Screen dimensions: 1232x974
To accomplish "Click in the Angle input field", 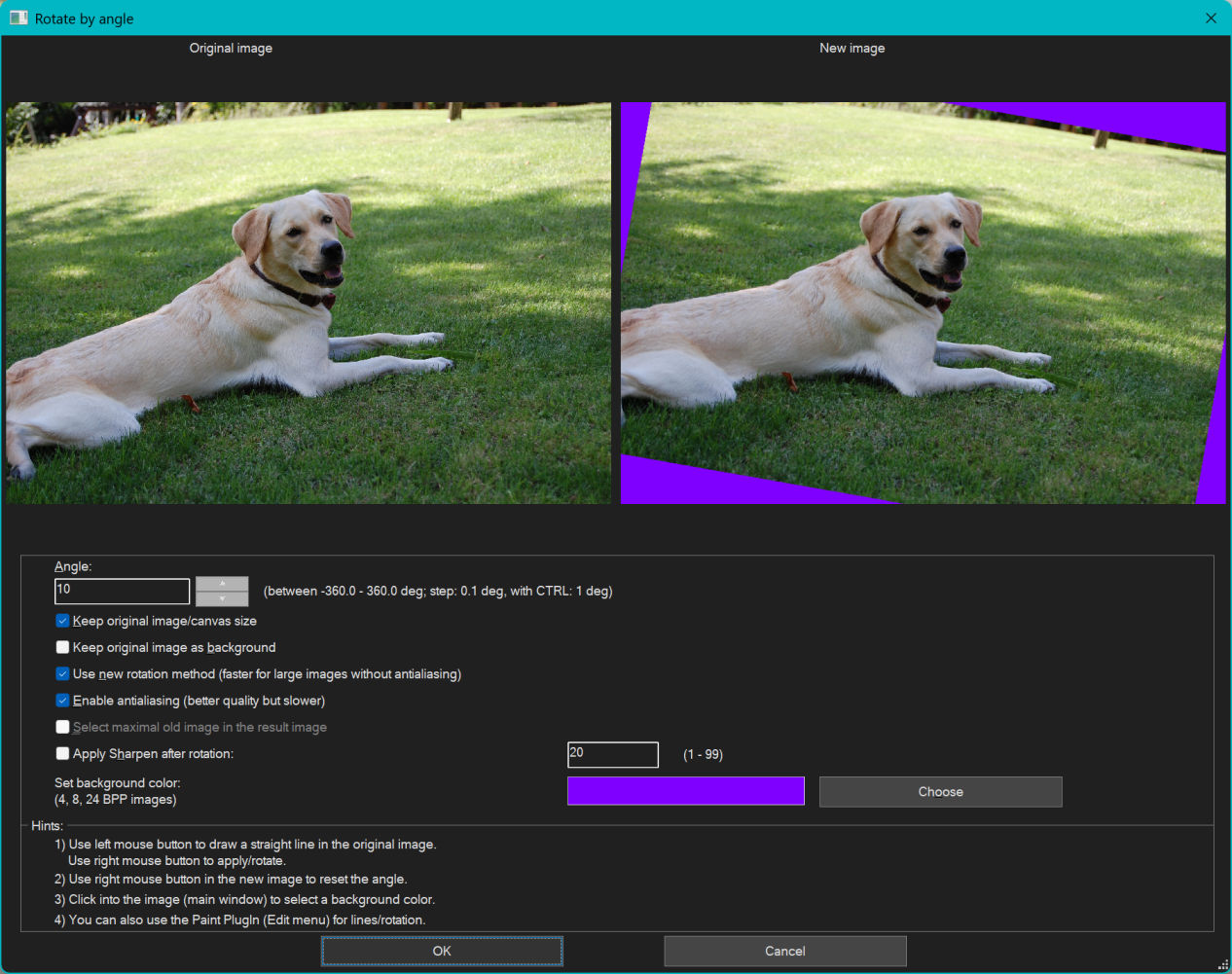I will 122,591.
